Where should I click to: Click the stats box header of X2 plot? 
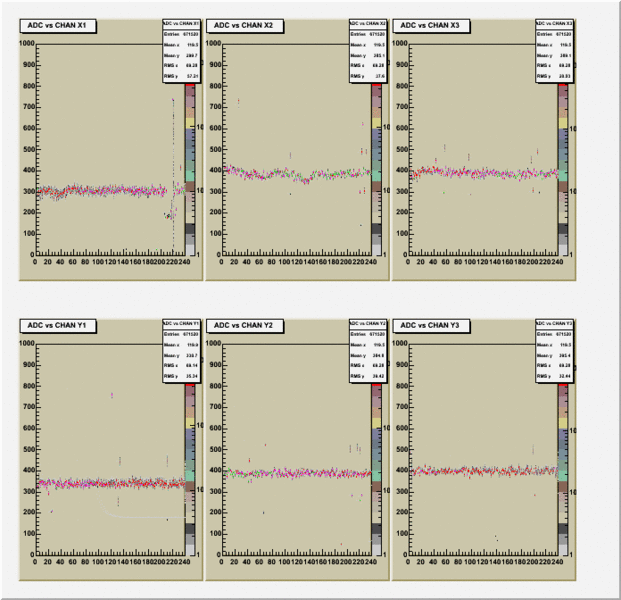(368, 24)
